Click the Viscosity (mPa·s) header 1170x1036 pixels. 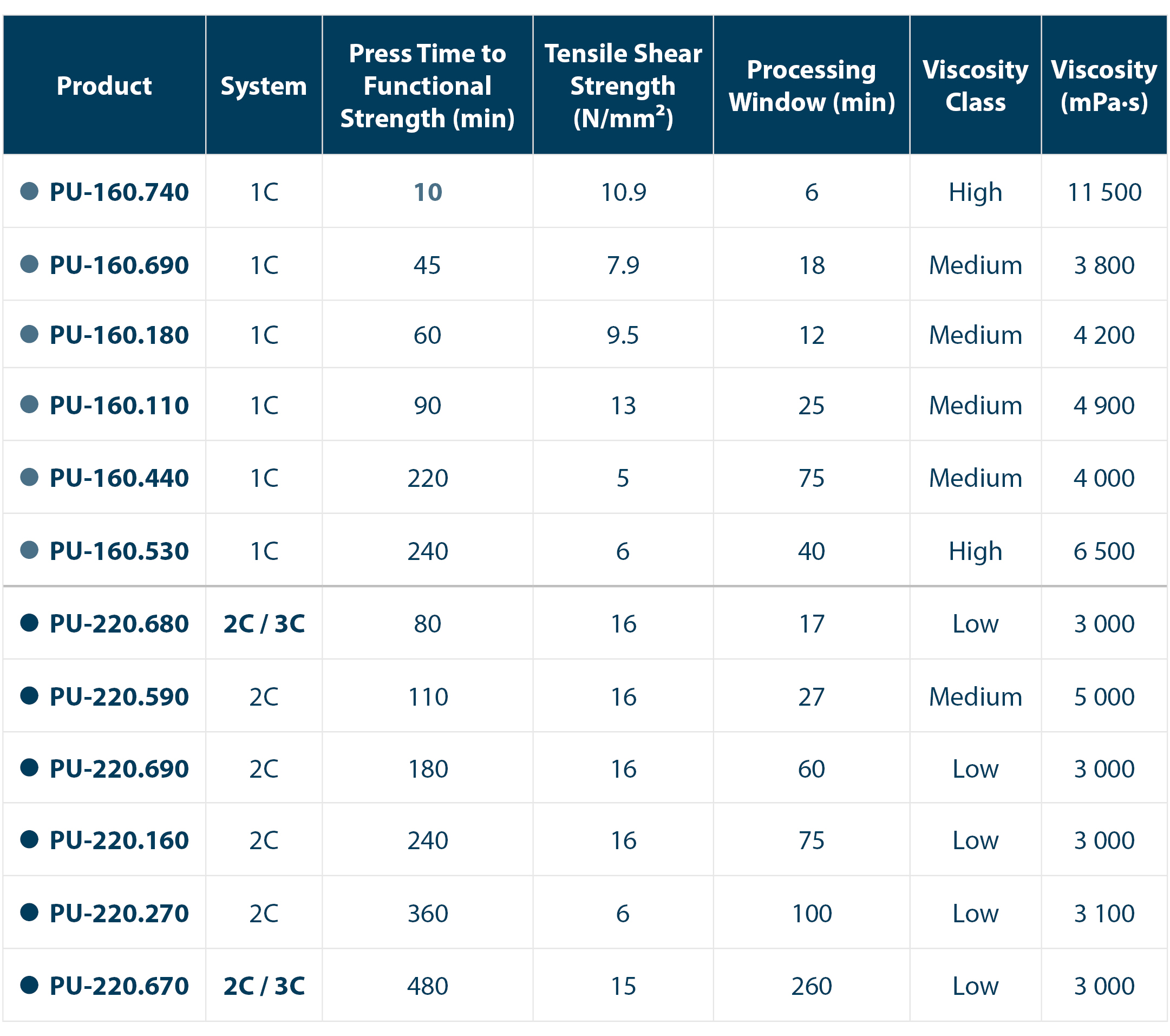coord(1104,86)
